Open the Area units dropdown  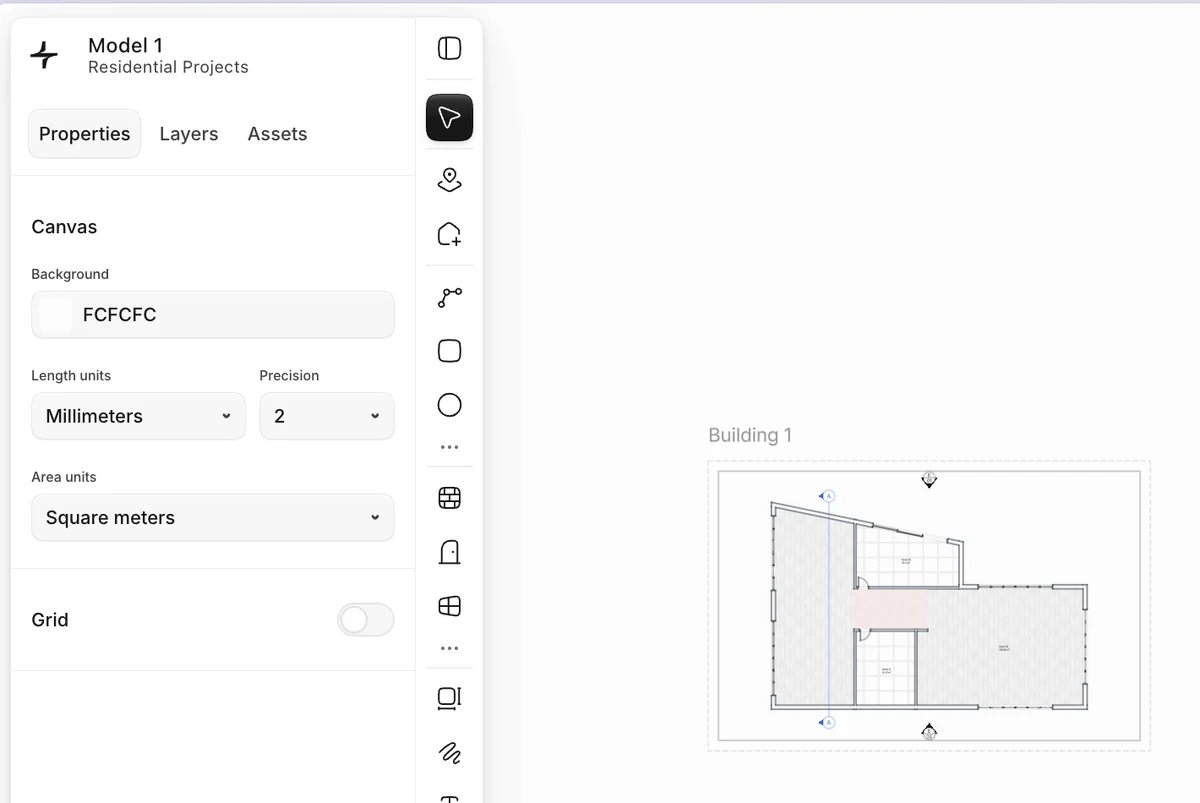point(213,518)
